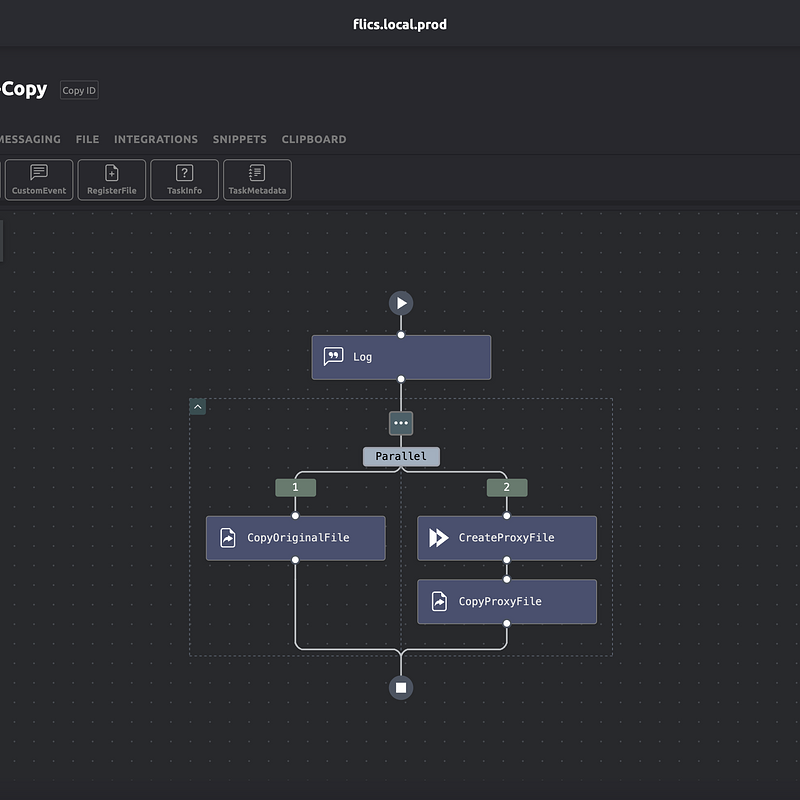Click the CustomEvent toolbar icon

pyautogui.click(x=39, y=179)
